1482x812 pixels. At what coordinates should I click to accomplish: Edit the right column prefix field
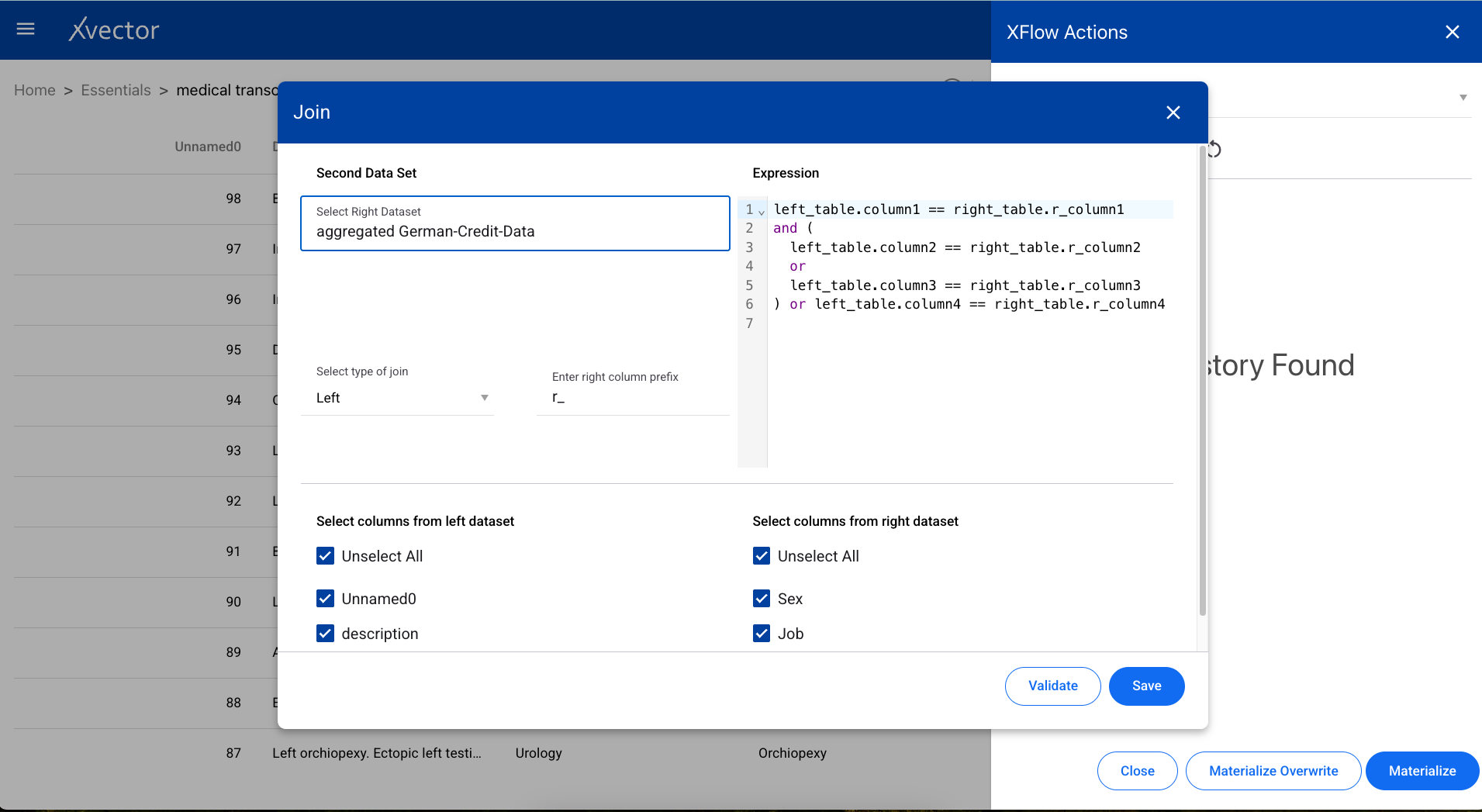click(x=633, y=398)
